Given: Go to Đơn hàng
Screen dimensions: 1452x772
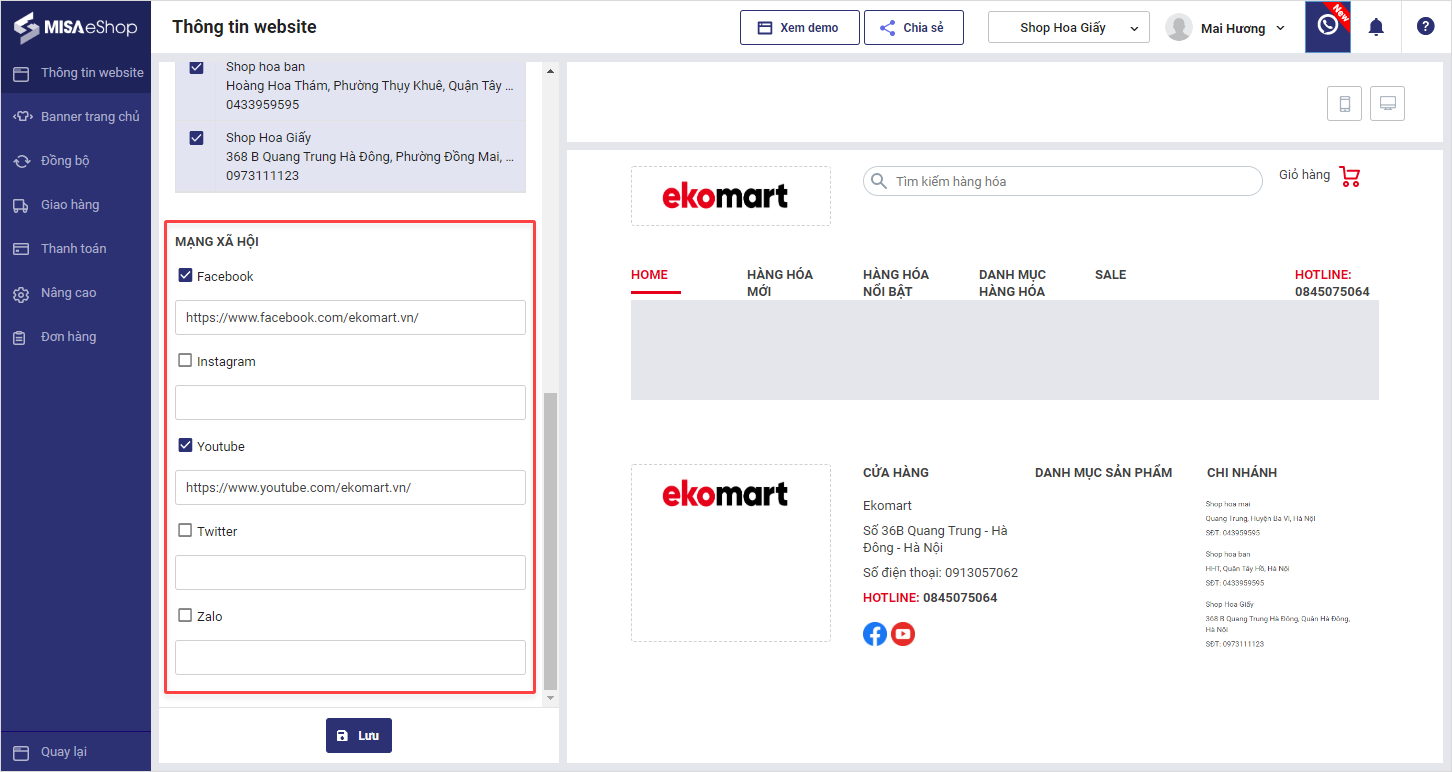Looking at the screenshot, I should pos(76,337).
